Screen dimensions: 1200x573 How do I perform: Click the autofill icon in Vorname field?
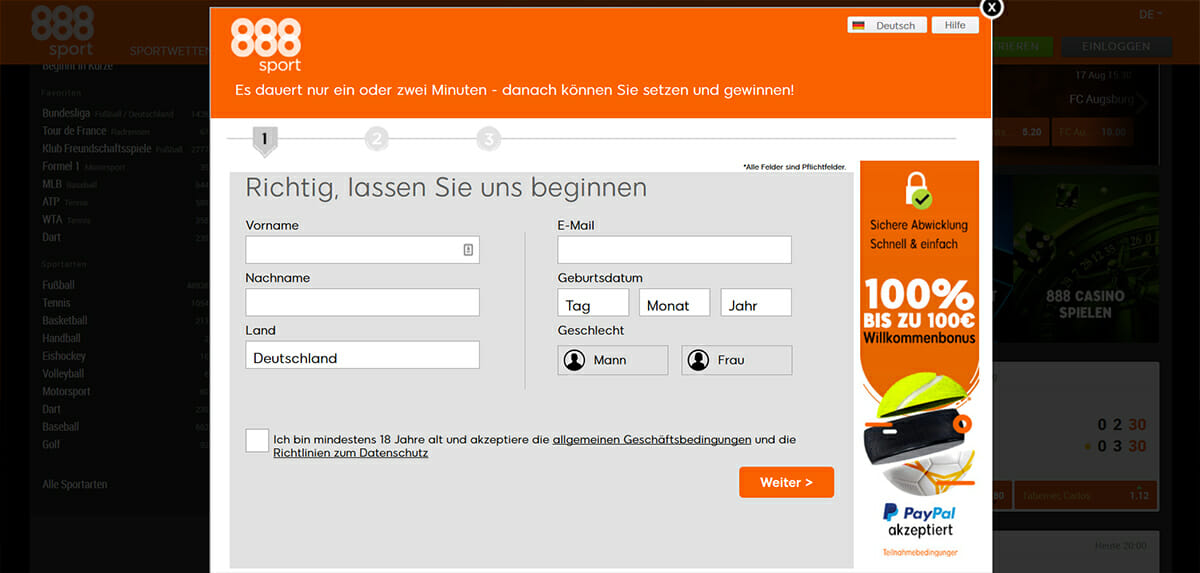tap(468, 250)
